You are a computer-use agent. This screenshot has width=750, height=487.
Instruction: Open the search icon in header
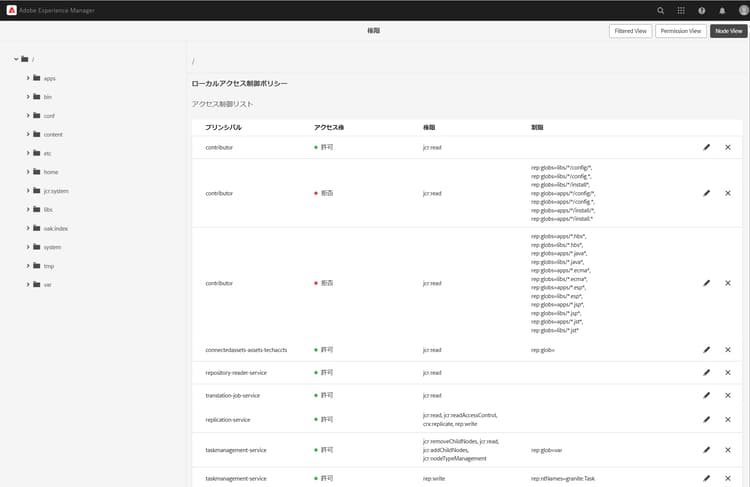click(661, 11)
